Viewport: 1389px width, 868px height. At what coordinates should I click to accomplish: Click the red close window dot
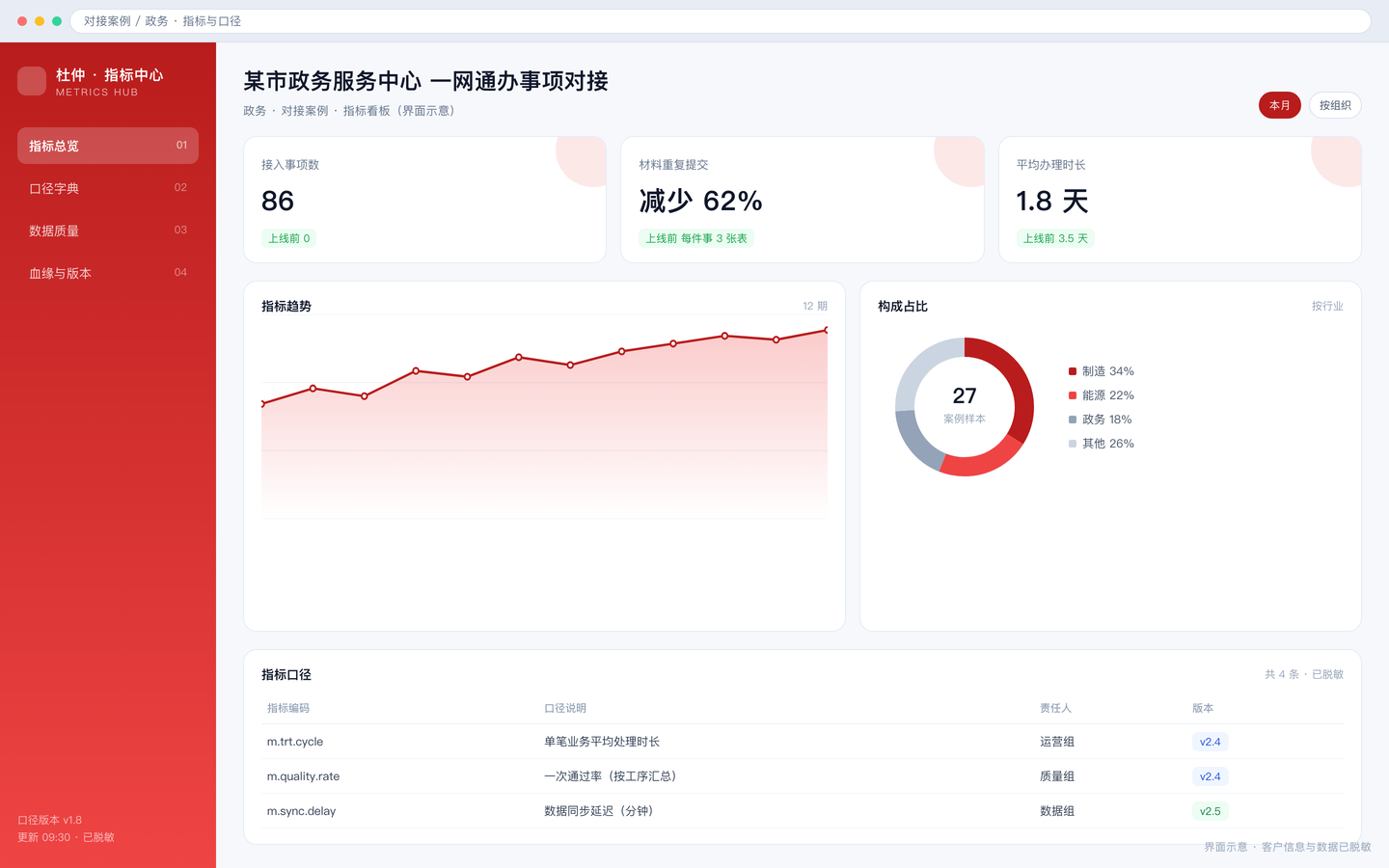pos(22,21)
